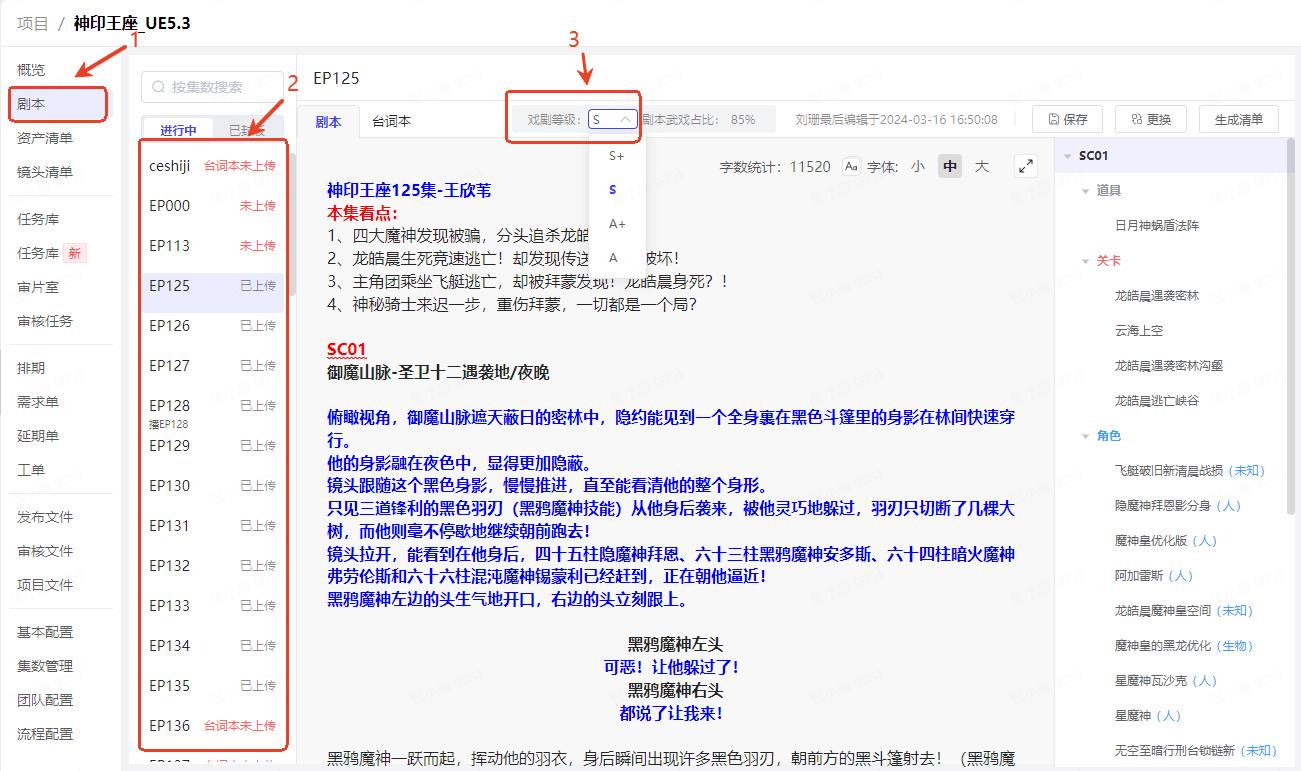Image resolution: width=1301 pixels, height=771 pixels.
Task: Click the 生成清单 button
Action: tap(1239, 119)
